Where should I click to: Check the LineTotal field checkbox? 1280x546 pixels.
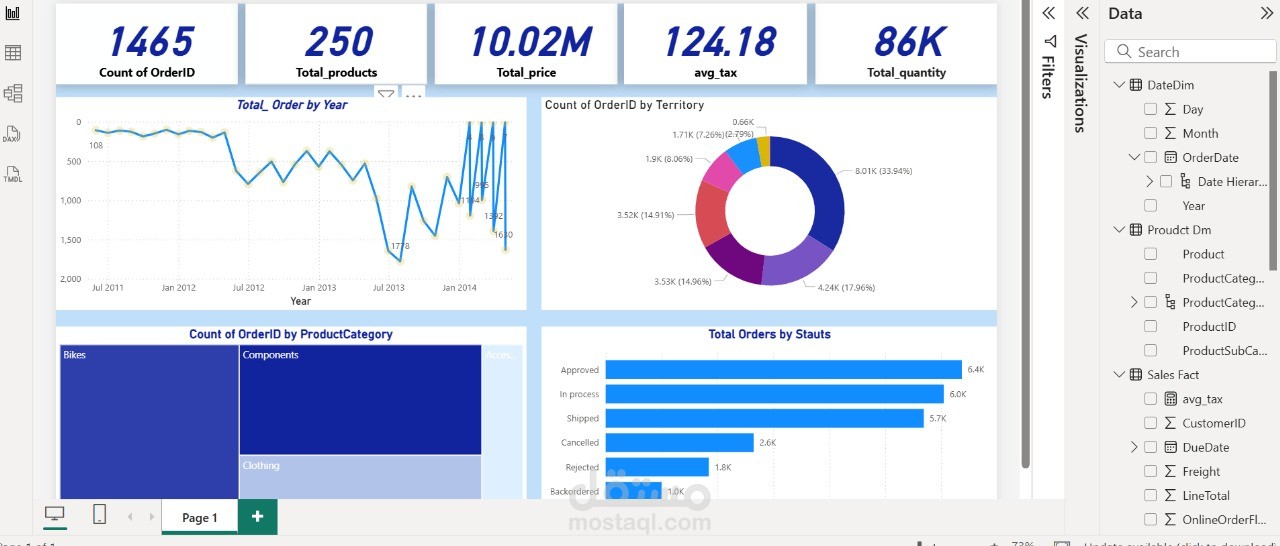[1150, 495]
